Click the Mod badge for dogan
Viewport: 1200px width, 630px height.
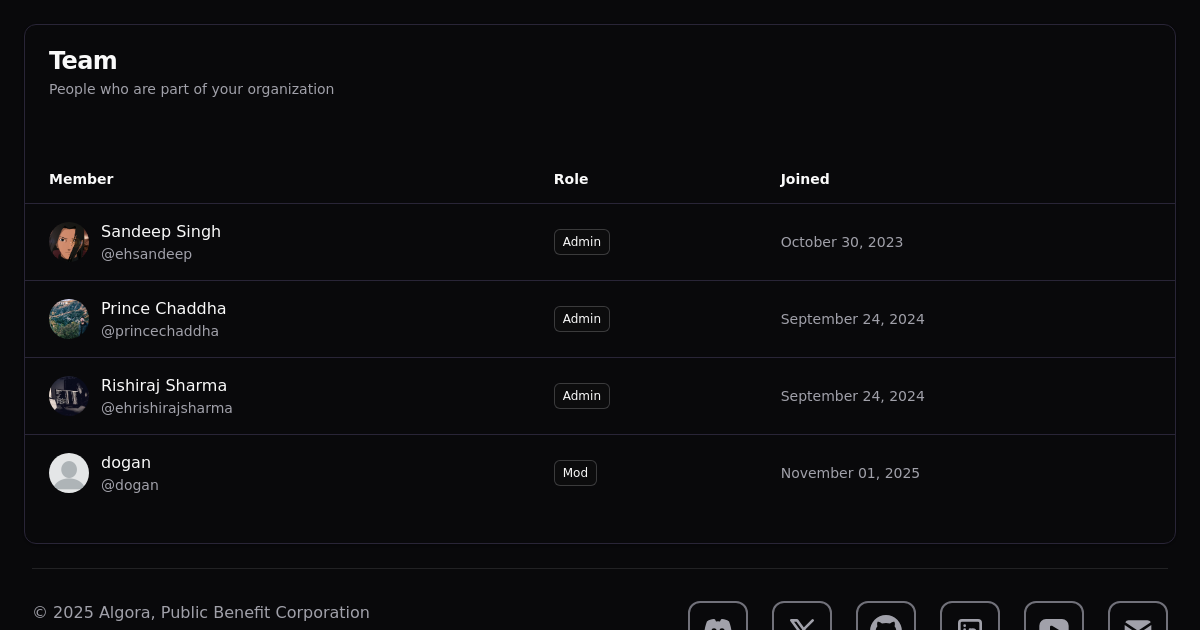575,473
